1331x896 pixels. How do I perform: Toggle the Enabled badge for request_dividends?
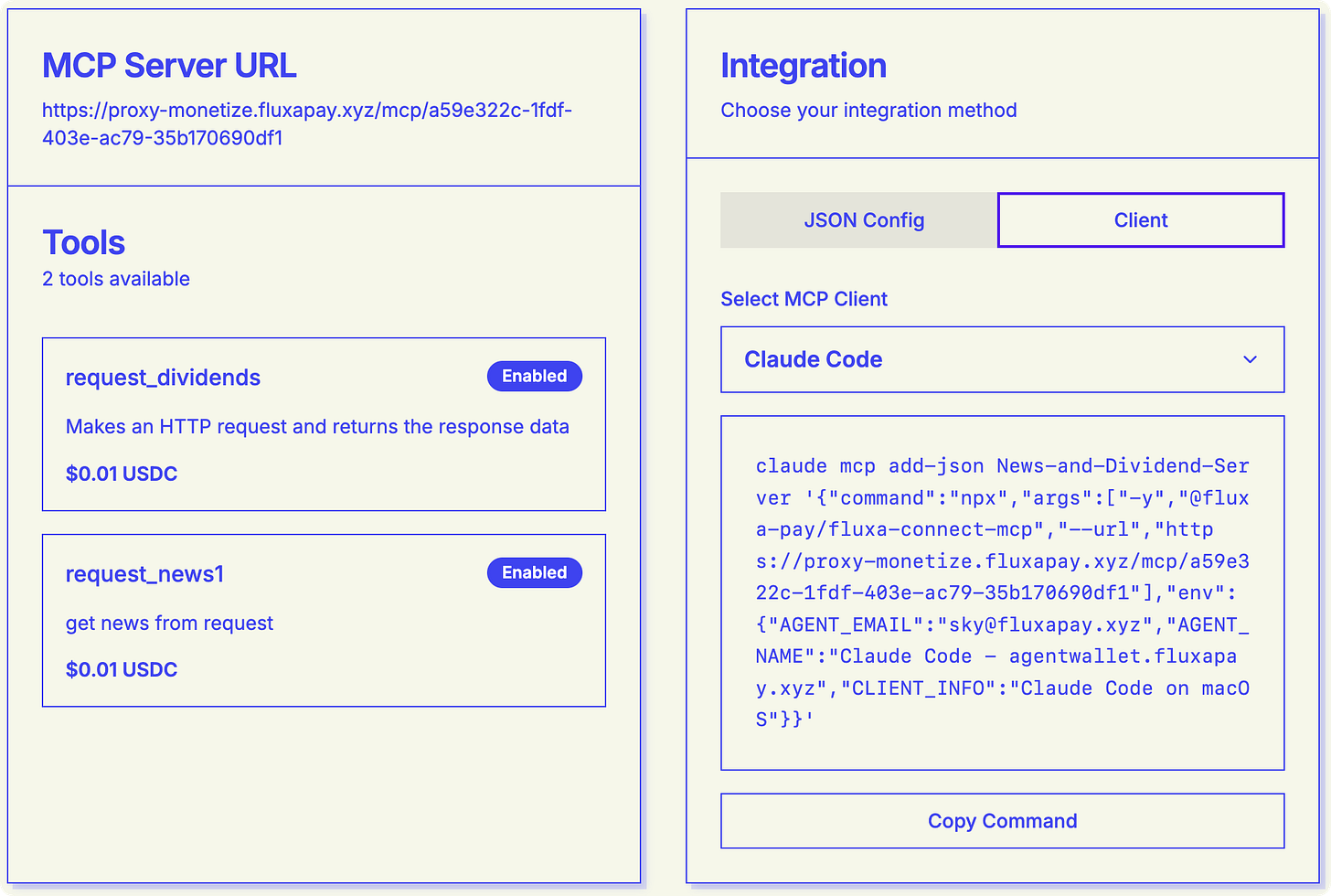pos(535,376)
